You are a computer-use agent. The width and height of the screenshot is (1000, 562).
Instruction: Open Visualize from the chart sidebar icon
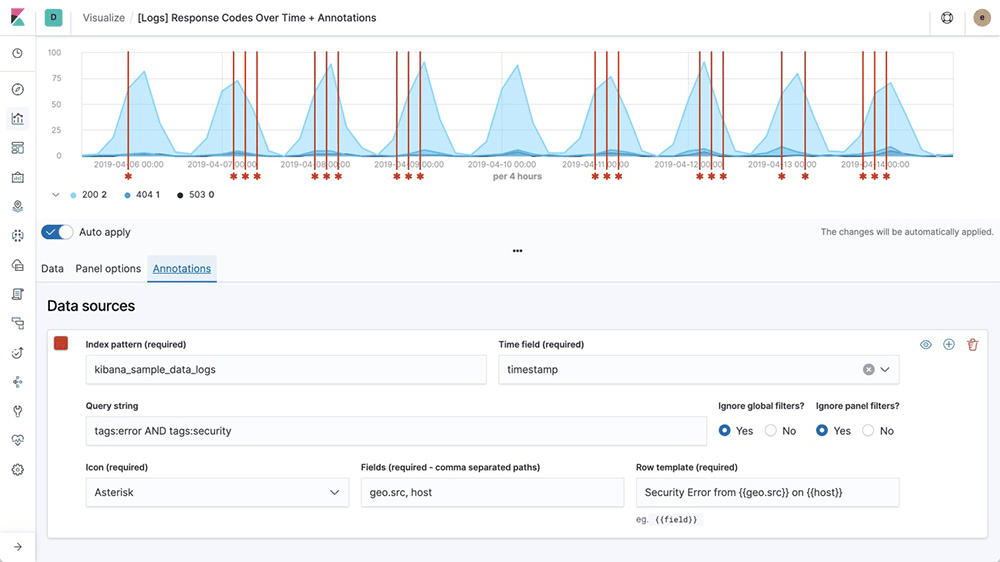coord(17,119)
